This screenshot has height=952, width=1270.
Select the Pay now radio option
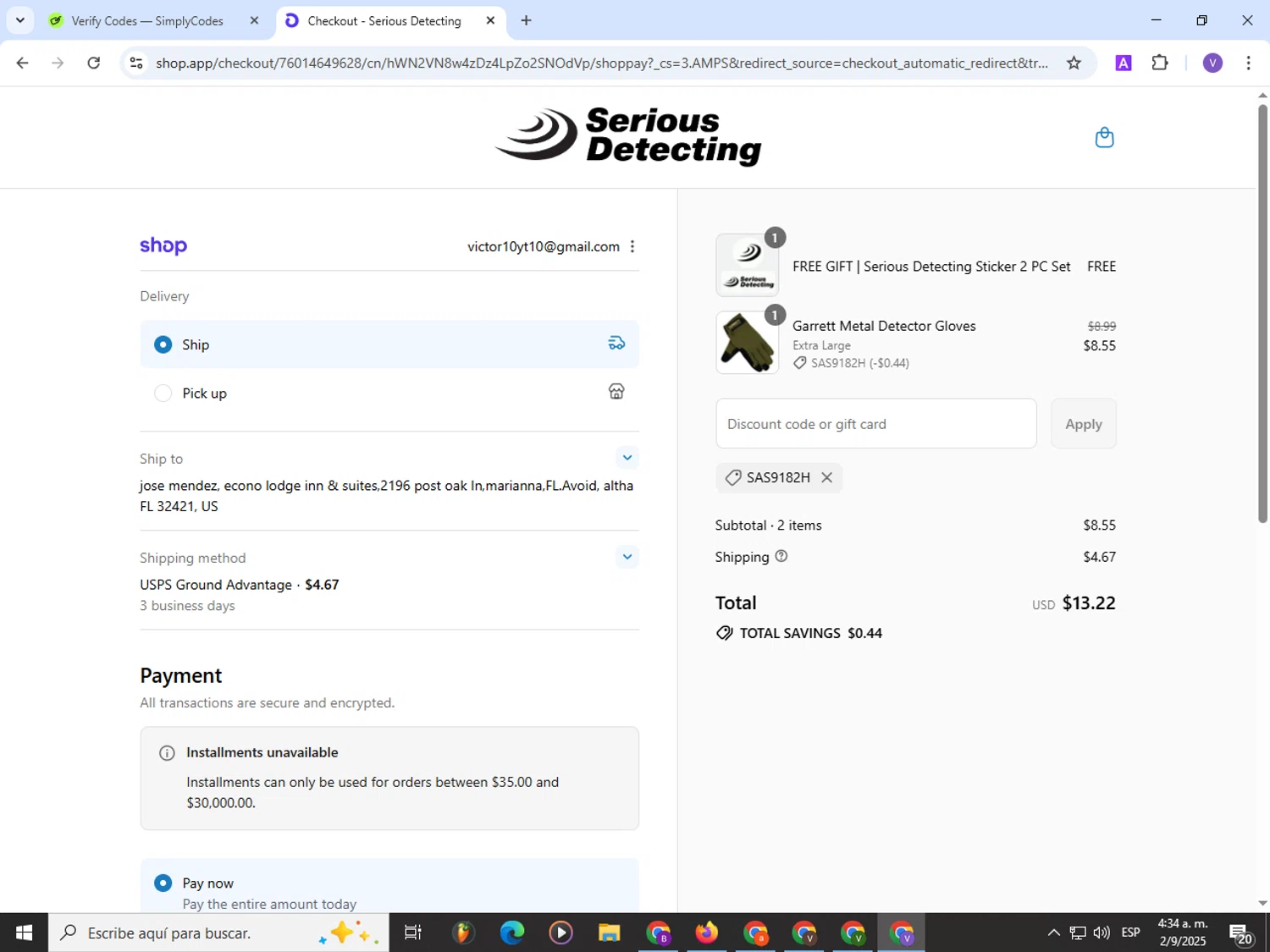pyautogui.click(x=163, y=883)
